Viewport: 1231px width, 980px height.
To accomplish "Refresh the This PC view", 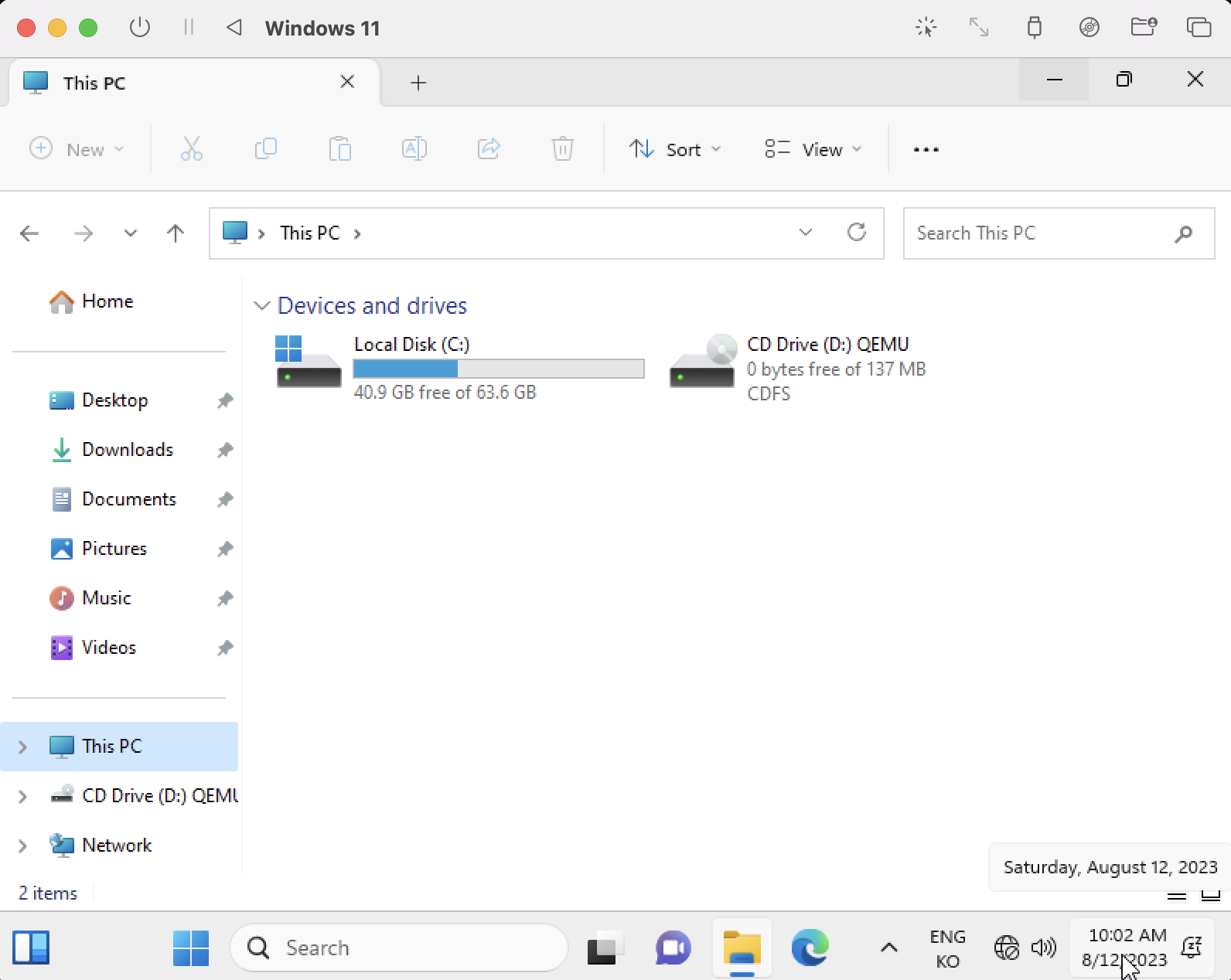I will (856, 233).
